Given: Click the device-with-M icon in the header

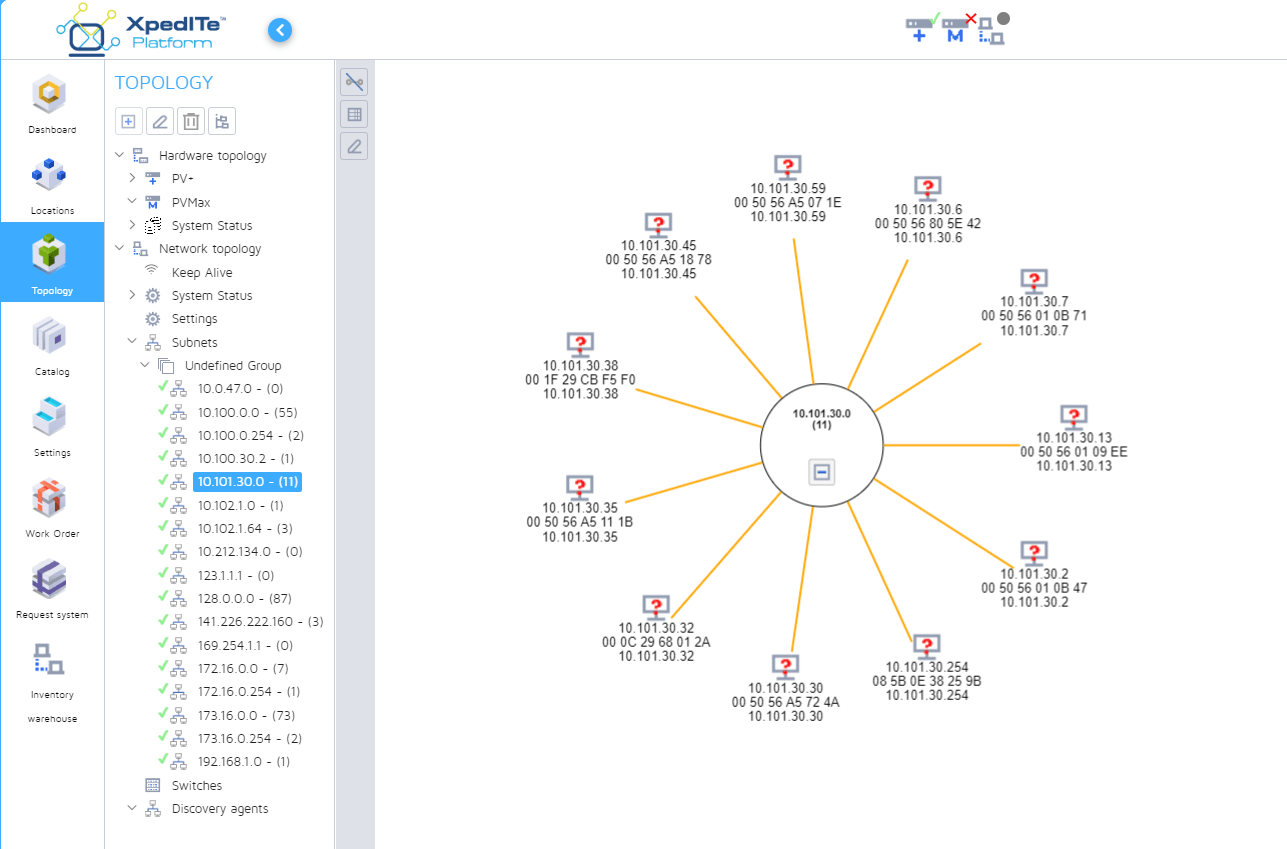Looking at the screenshot, I should click(952, 26).
